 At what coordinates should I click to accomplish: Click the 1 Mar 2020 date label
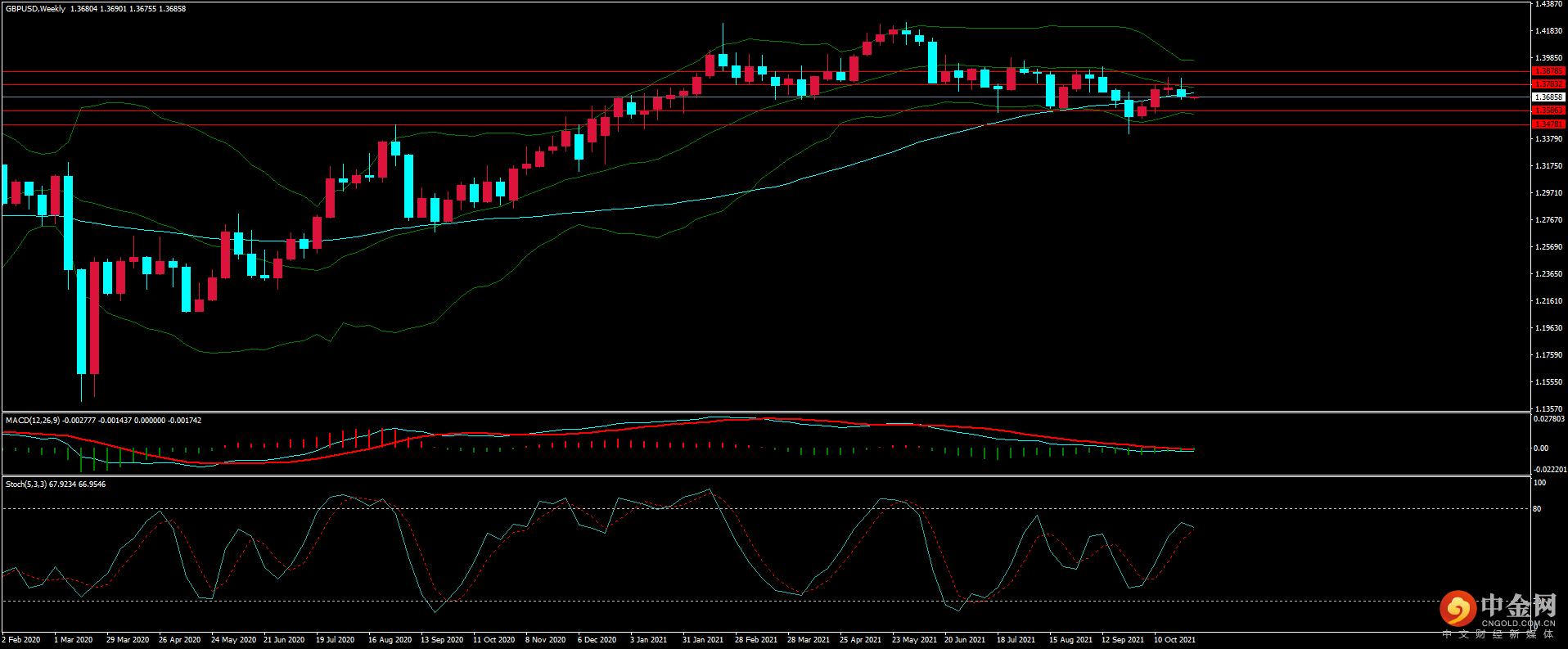[x=74, y=640]
